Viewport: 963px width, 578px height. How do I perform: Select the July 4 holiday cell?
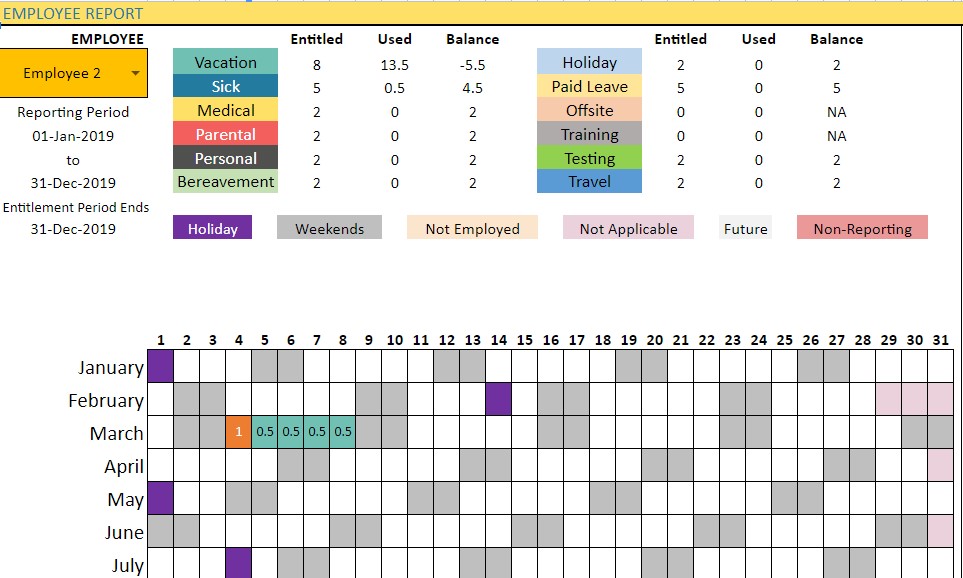239,563
